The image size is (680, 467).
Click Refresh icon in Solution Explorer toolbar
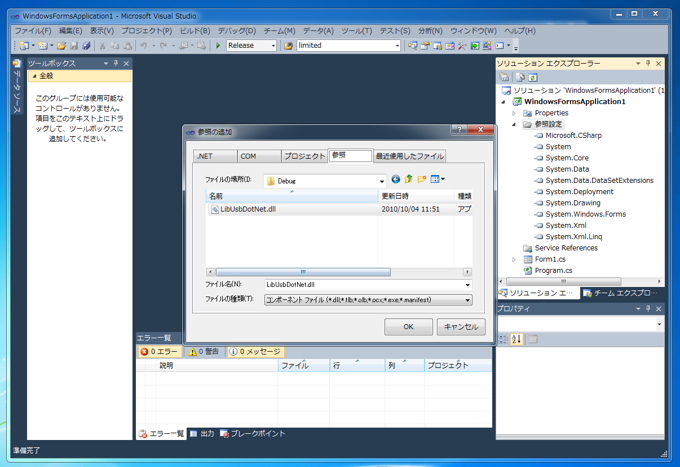[533, 77]
